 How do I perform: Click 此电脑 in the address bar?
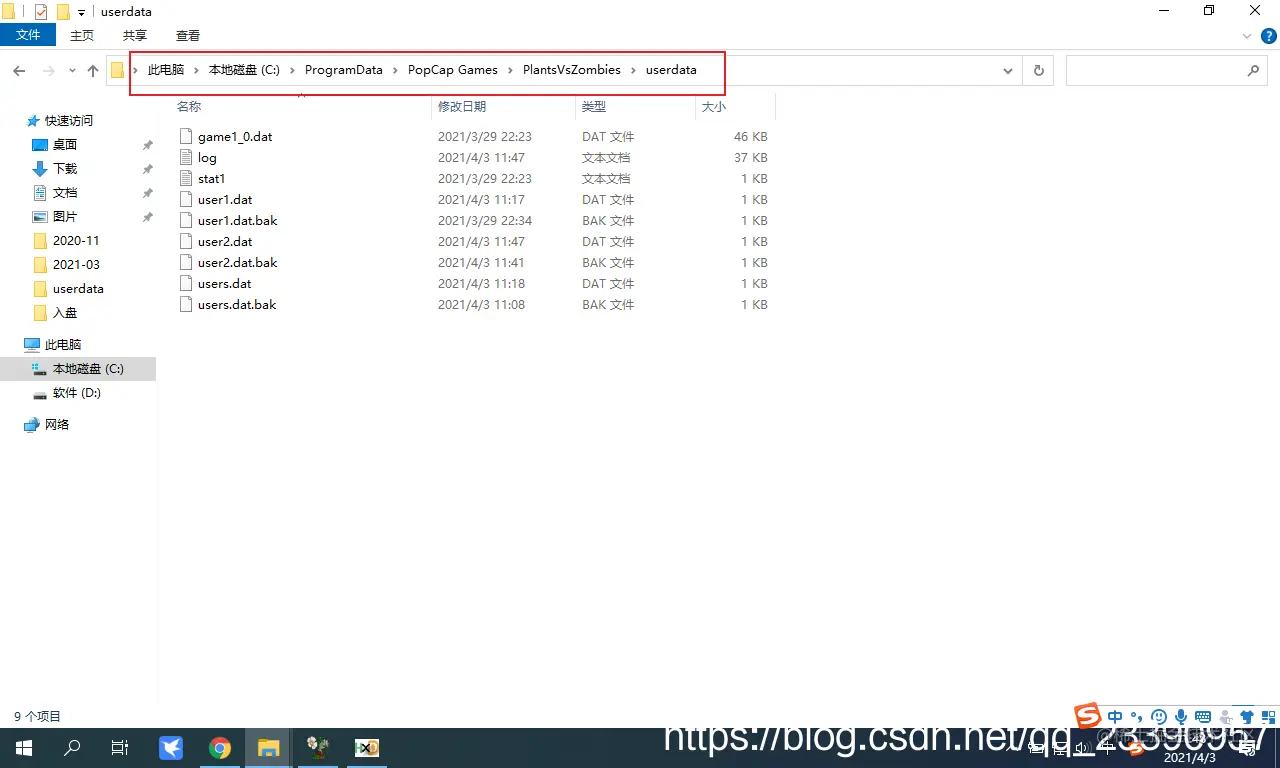[x=166, y=70]
